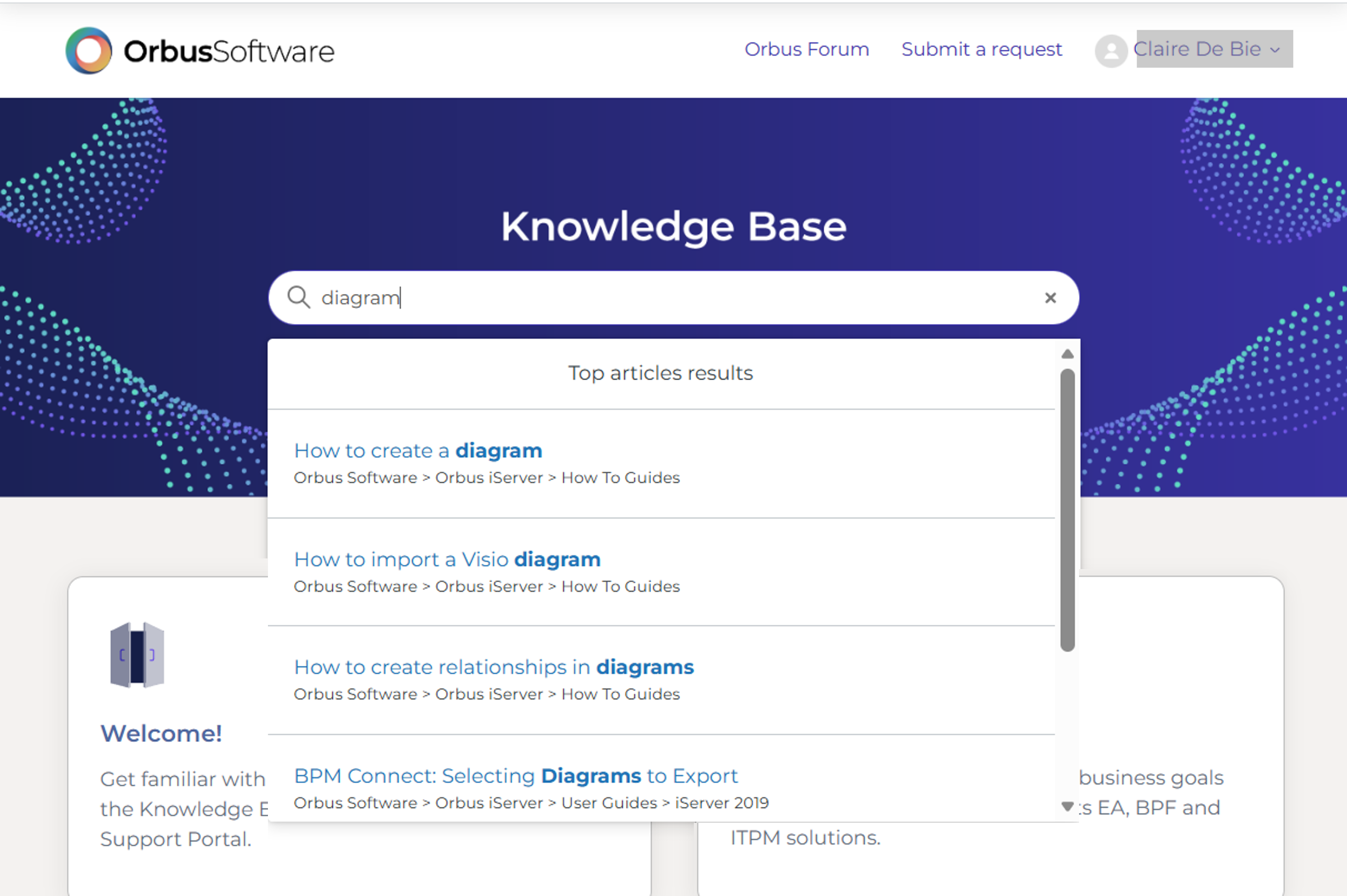Go to the Orbus Forum

click(x=807, y=50)
